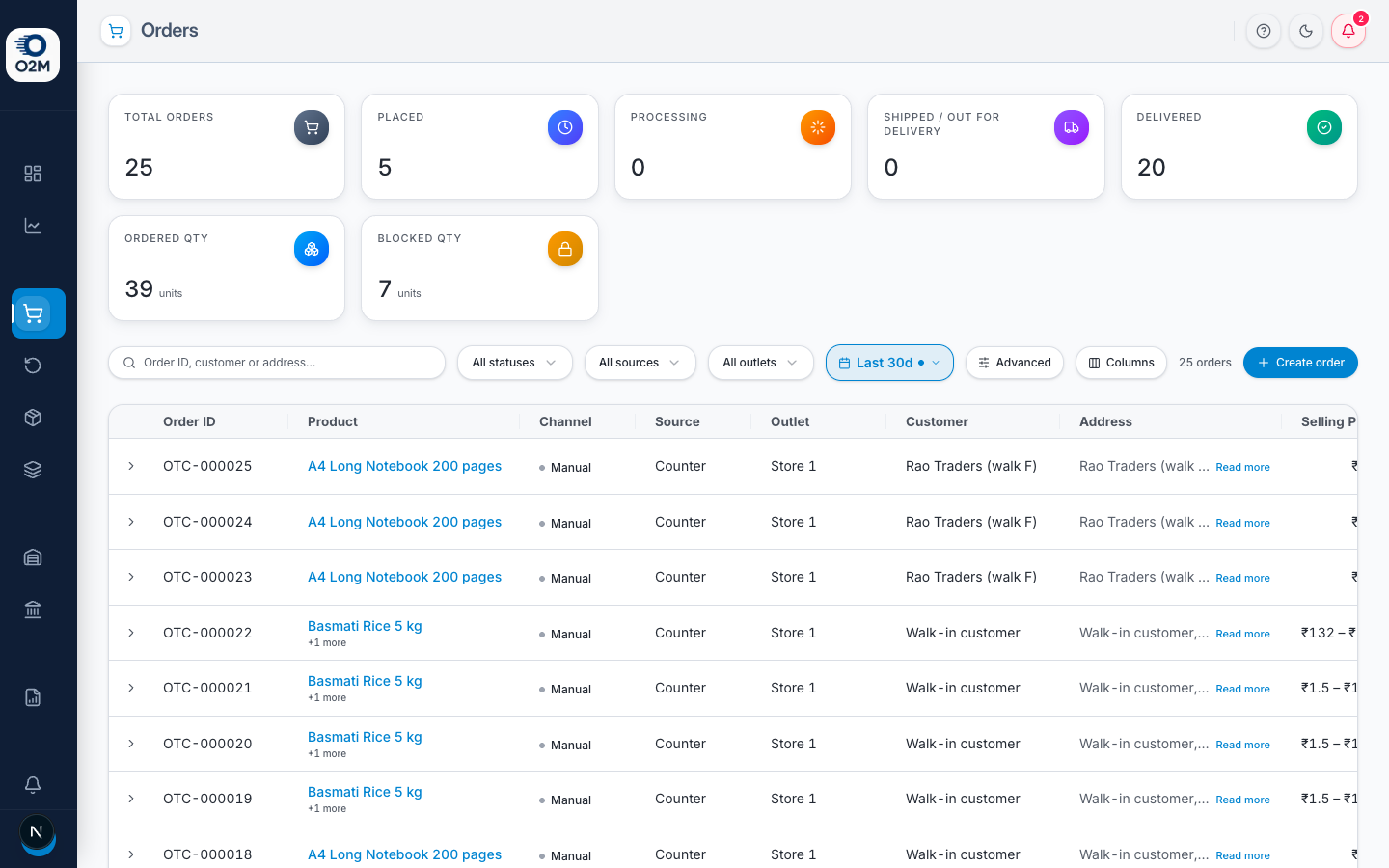Open Basmati Rice 5 kg in OTC-000021

[365, 681]
